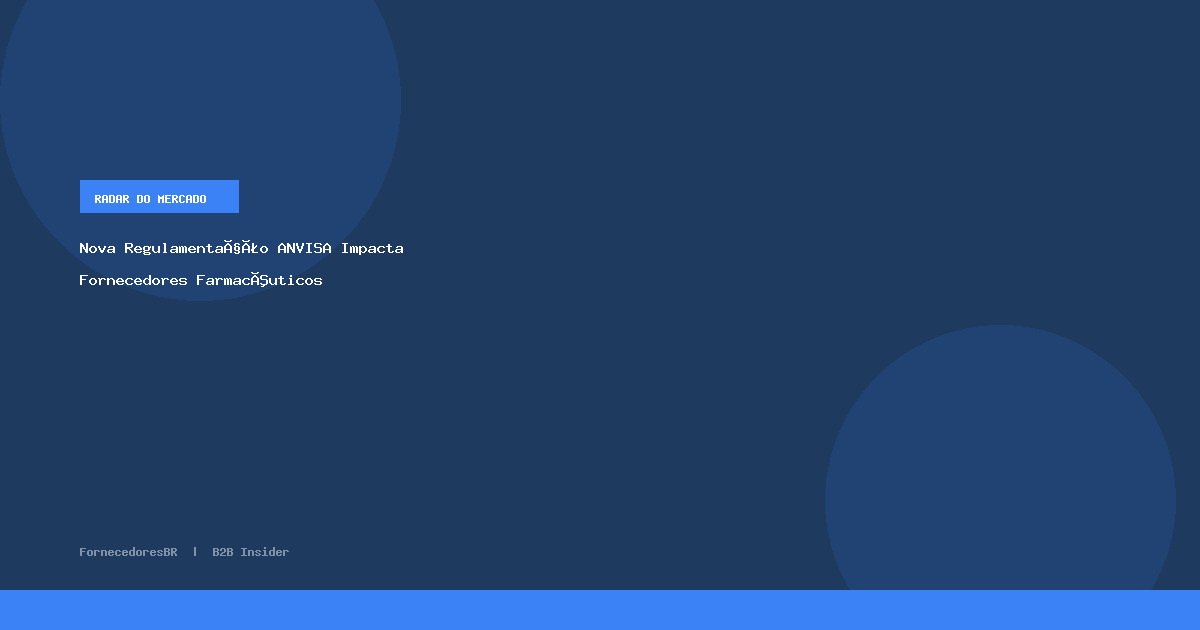Click the word RADAR inside the badge

tap(112, 199)
